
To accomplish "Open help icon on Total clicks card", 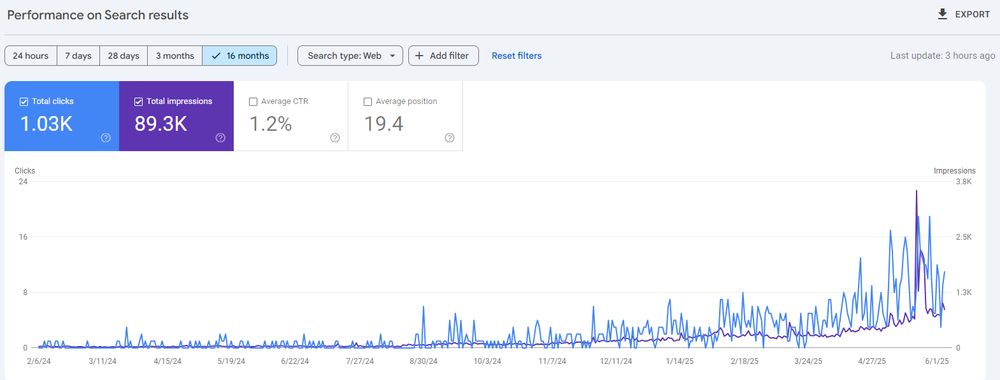I will pos(106,138).
